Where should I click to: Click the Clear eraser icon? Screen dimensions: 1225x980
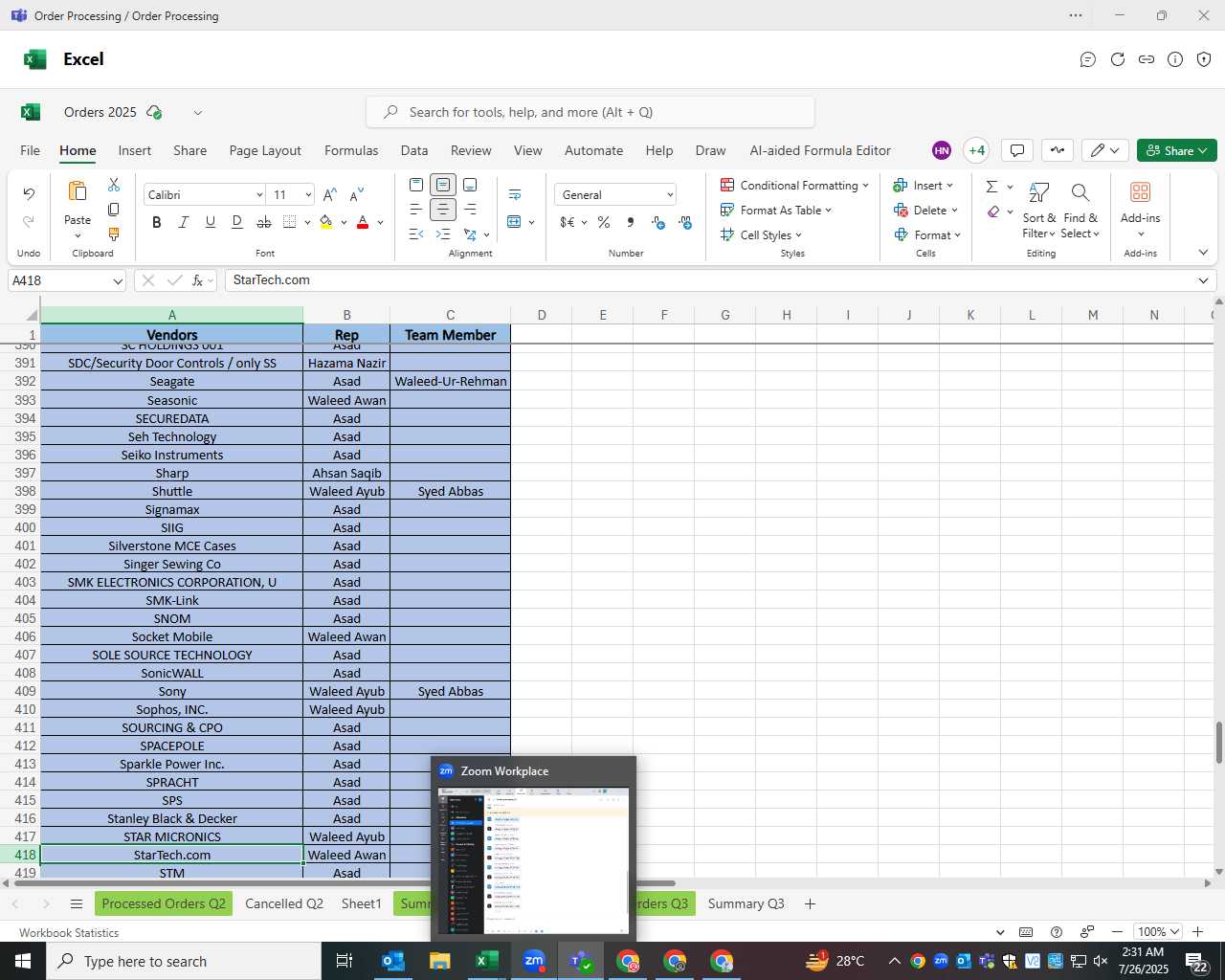click(993, 212)
